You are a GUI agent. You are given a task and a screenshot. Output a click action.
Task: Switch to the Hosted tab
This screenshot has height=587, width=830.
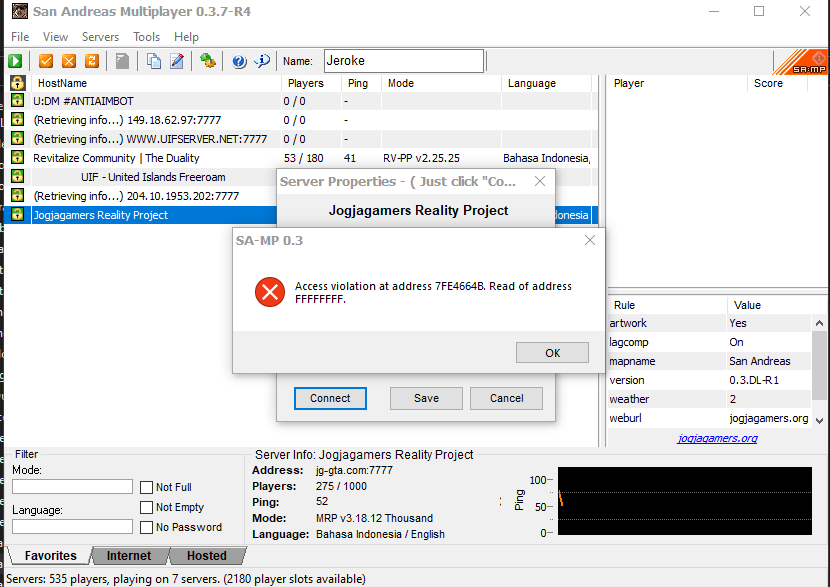coord(207,556)
